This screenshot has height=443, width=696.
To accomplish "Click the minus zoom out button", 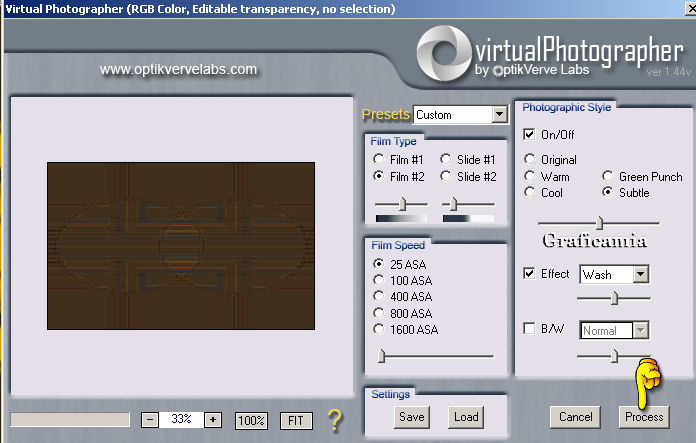I will click(150, 420).
